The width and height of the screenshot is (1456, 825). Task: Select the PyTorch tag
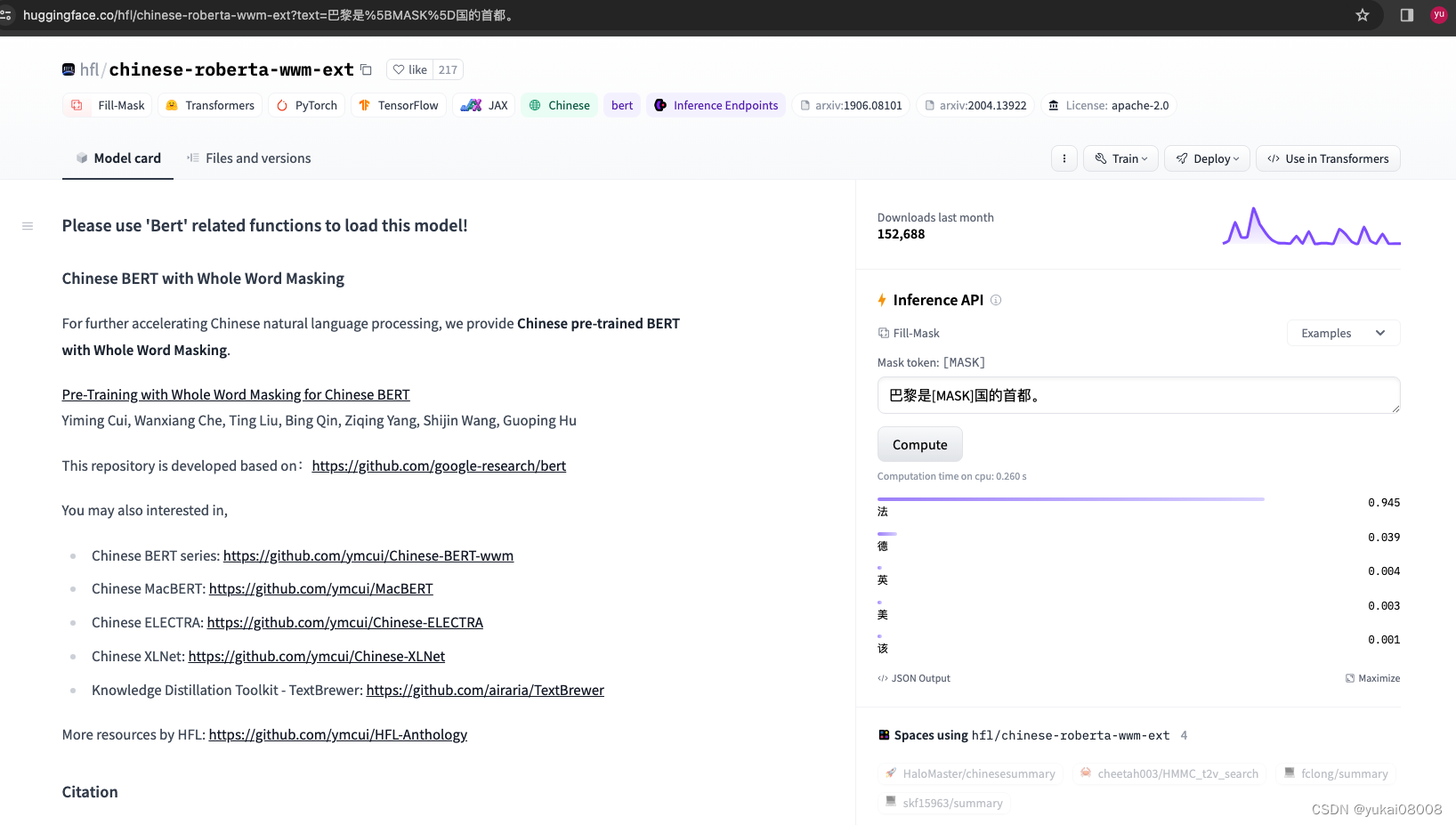click(x=307, y=105)
